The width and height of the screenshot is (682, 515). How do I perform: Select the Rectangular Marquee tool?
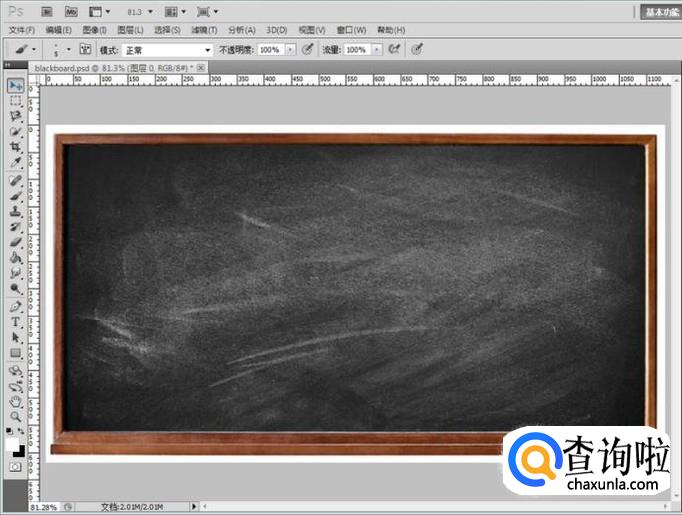pyautogui.click(x=16, y=101)
